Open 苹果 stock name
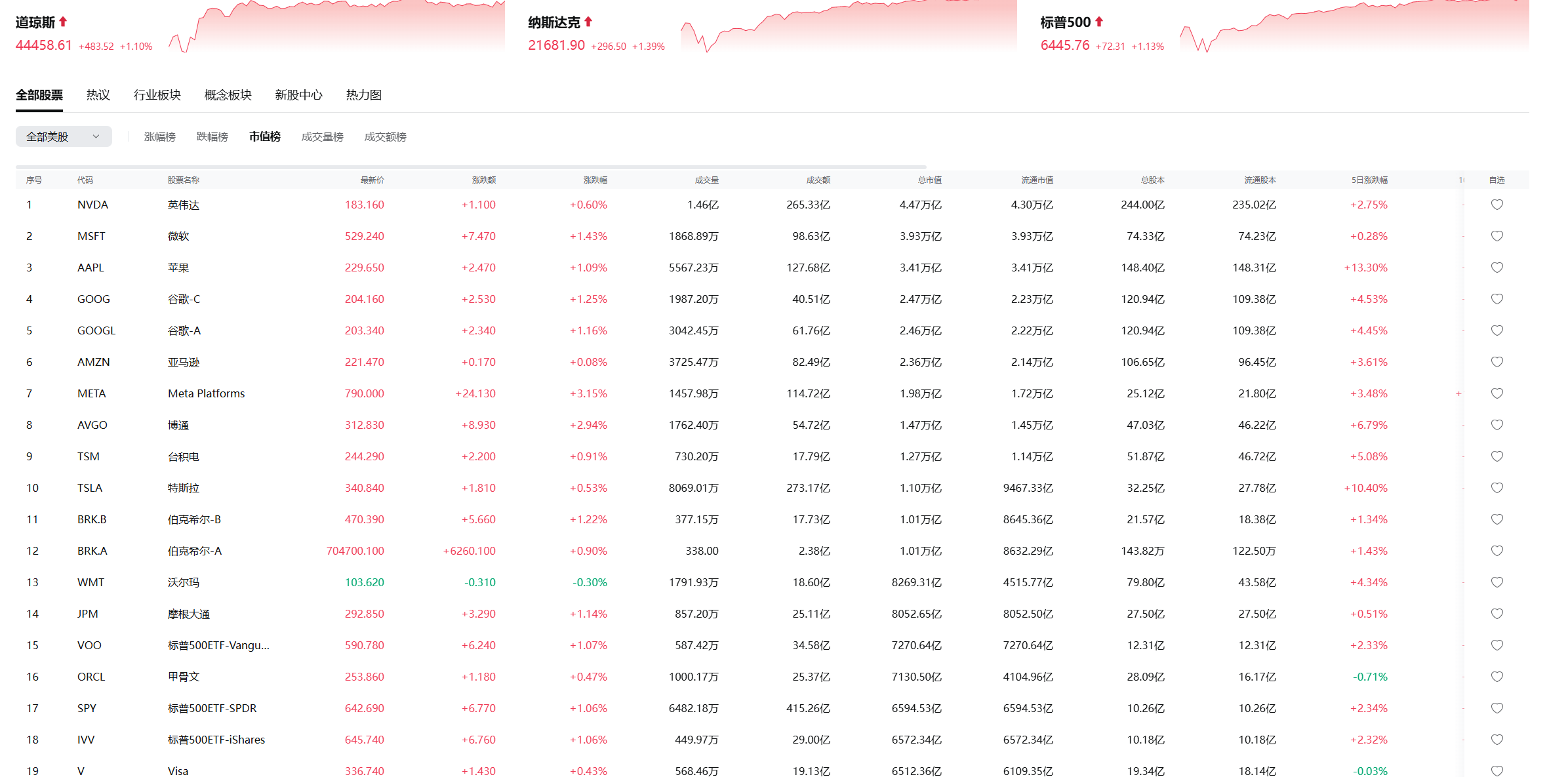The height and width of the screenshot is (777, 1568). coord(178,268)
